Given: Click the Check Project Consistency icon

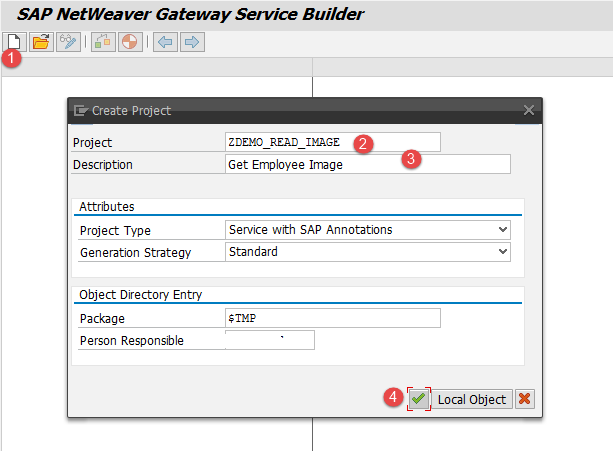Looking at the screenshot, I should tap(103, 42).
